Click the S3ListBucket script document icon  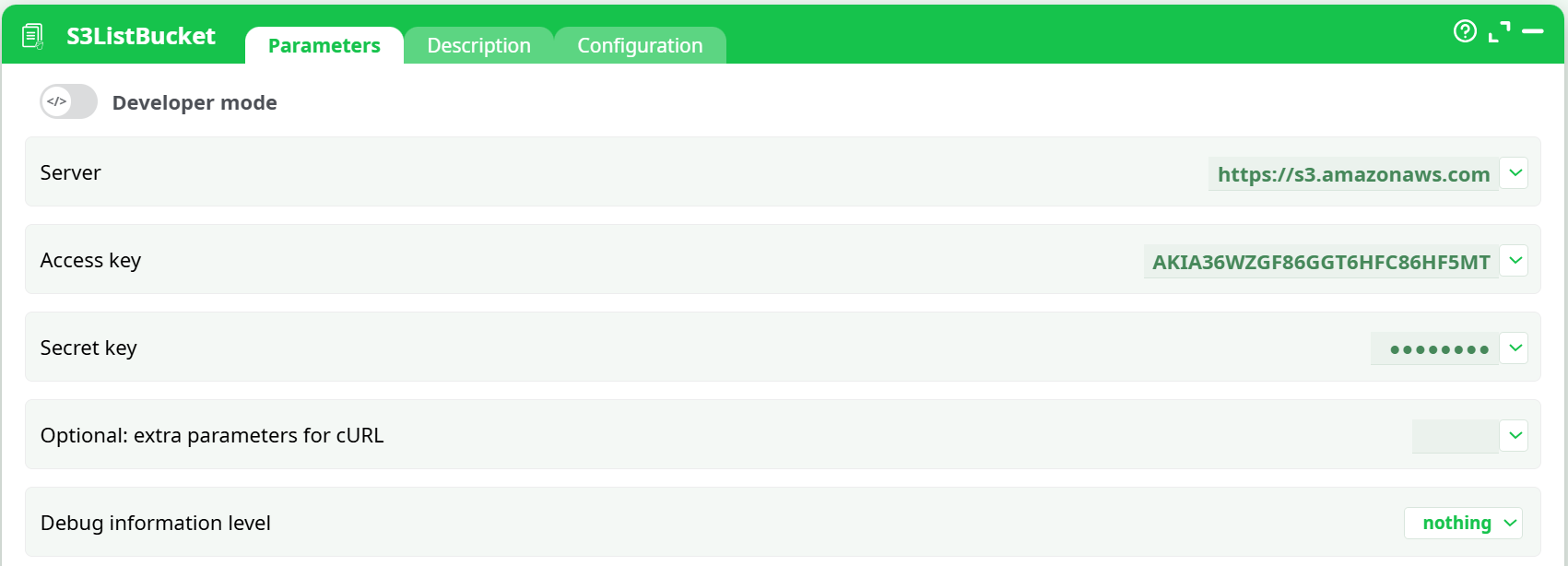(x=32, y=34)
